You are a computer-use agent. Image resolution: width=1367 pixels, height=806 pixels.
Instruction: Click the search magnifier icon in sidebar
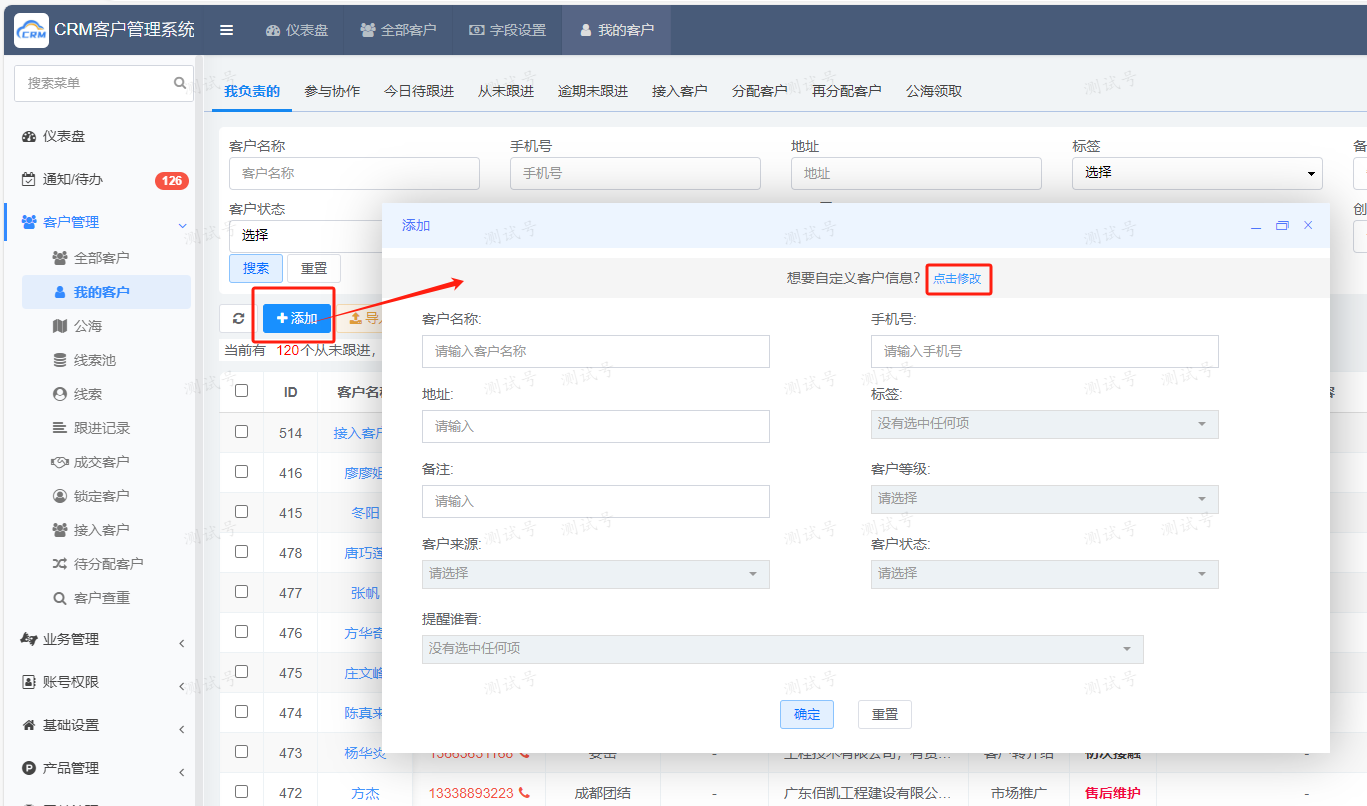(180, 83)
